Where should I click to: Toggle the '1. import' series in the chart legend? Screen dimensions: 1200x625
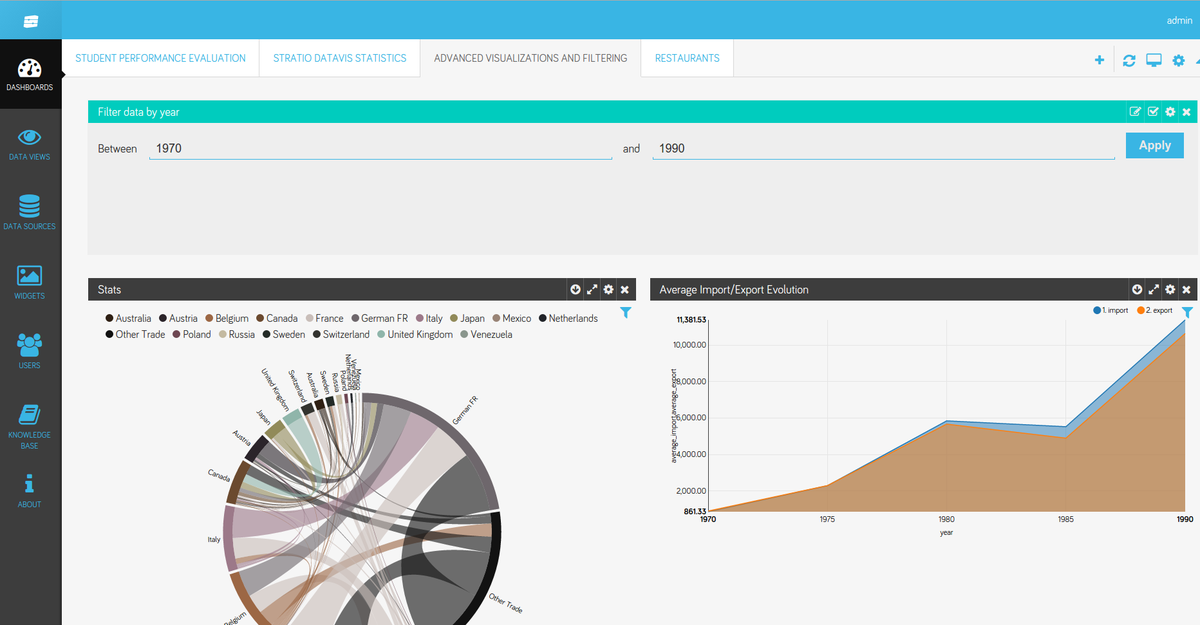(x=1110, y=311)
